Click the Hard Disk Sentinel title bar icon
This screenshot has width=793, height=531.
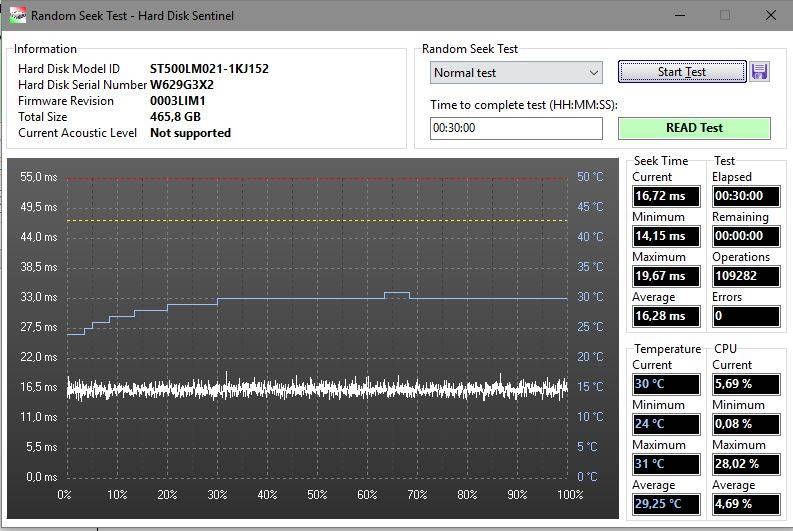pos(17,16)
